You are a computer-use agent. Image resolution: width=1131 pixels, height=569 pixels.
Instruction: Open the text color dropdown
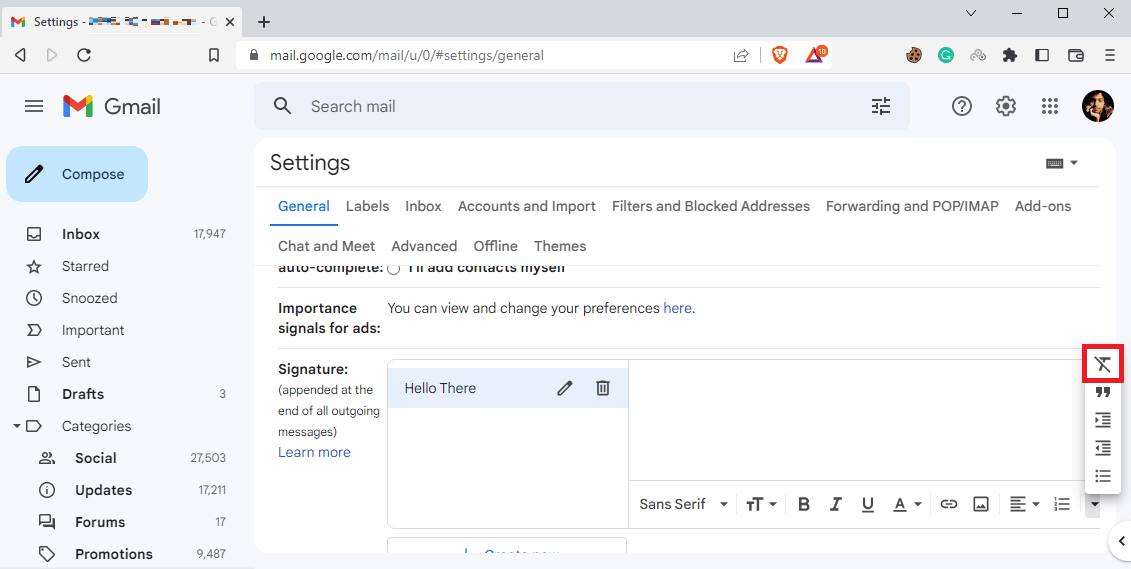pyautogui.click(x=907, y=504)
